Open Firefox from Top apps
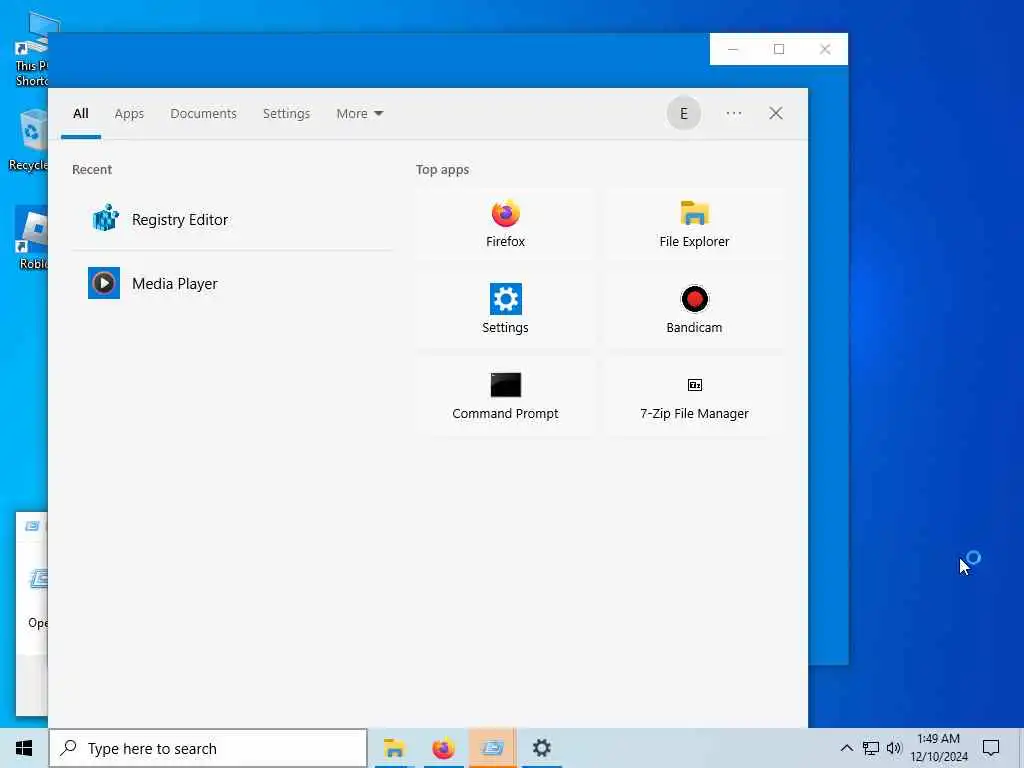This screenshot has width=1024, height=768. (x=505, y=224)
